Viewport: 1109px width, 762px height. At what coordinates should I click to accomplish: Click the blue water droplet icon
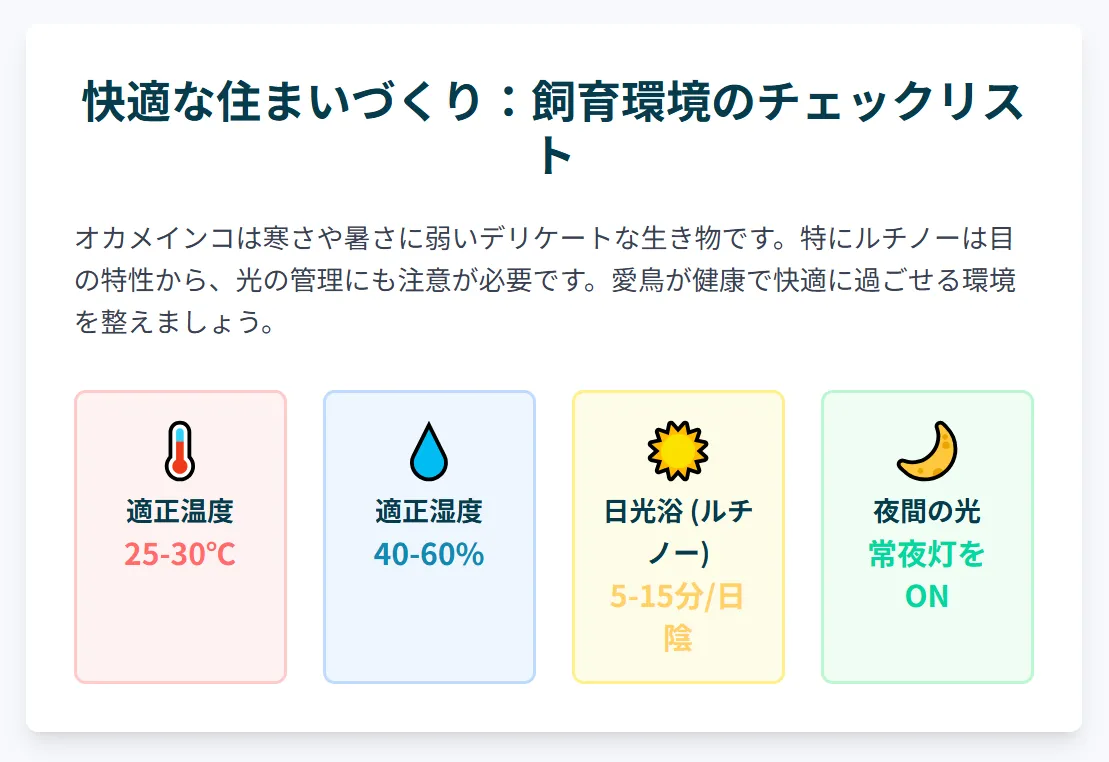pyautogui.click(x=429, y=451)
